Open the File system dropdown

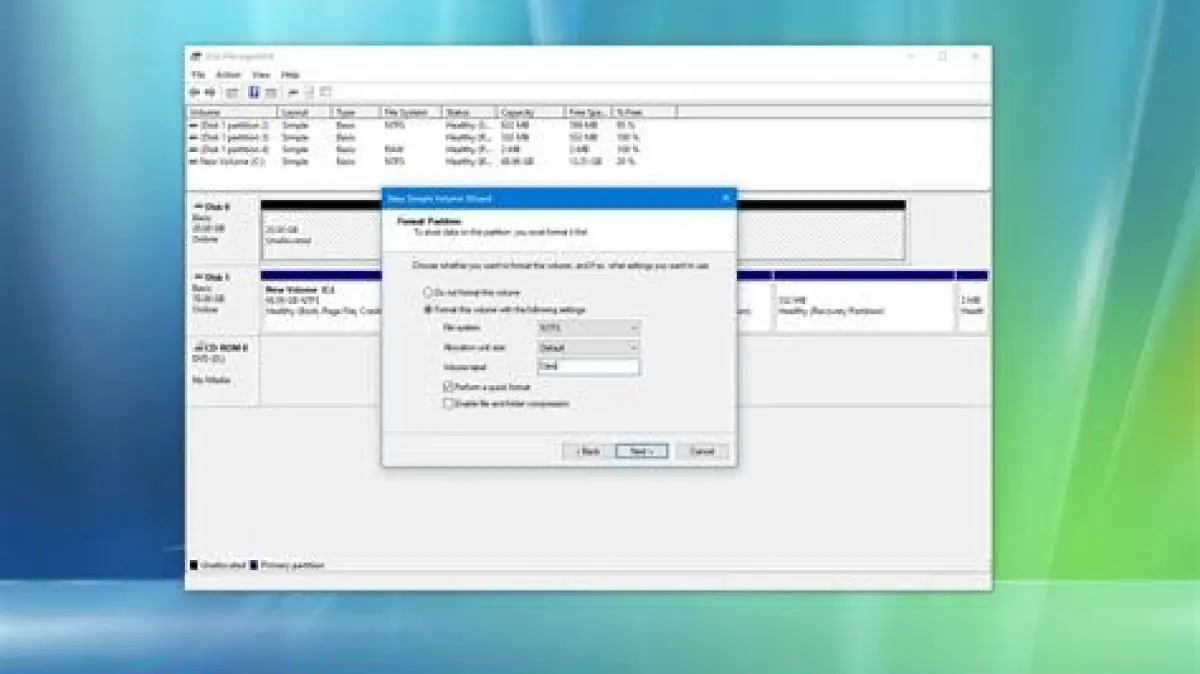[x=588, y=328]
